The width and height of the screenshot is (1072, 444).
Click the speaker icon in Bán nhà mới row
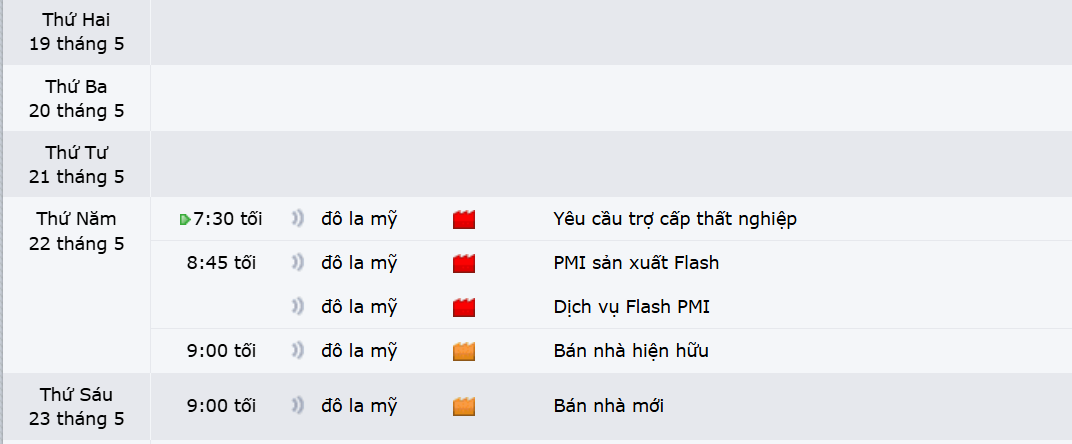coord(297,406)
